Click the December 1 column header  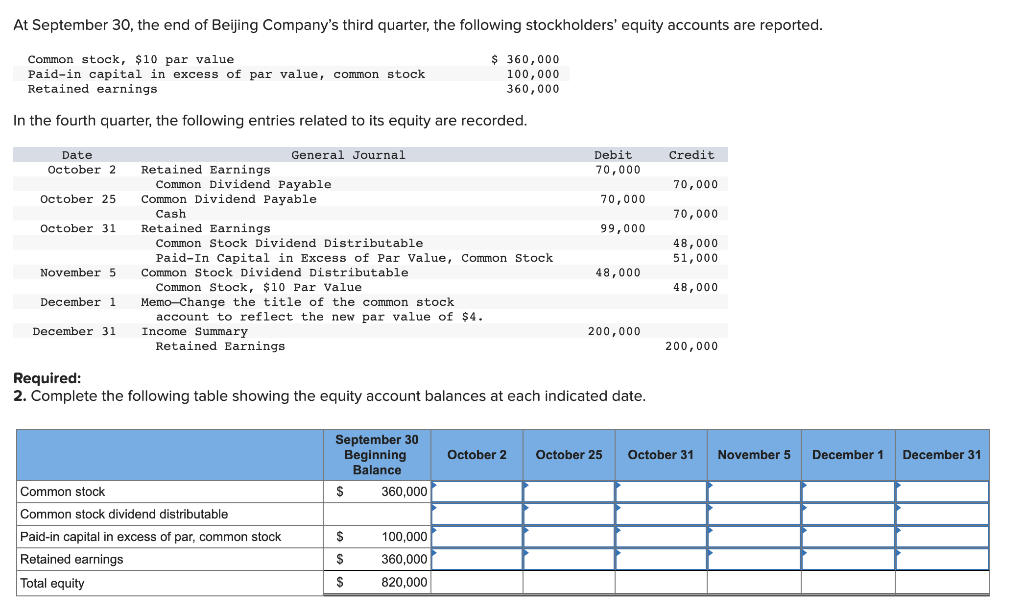(x=848, y=455)
